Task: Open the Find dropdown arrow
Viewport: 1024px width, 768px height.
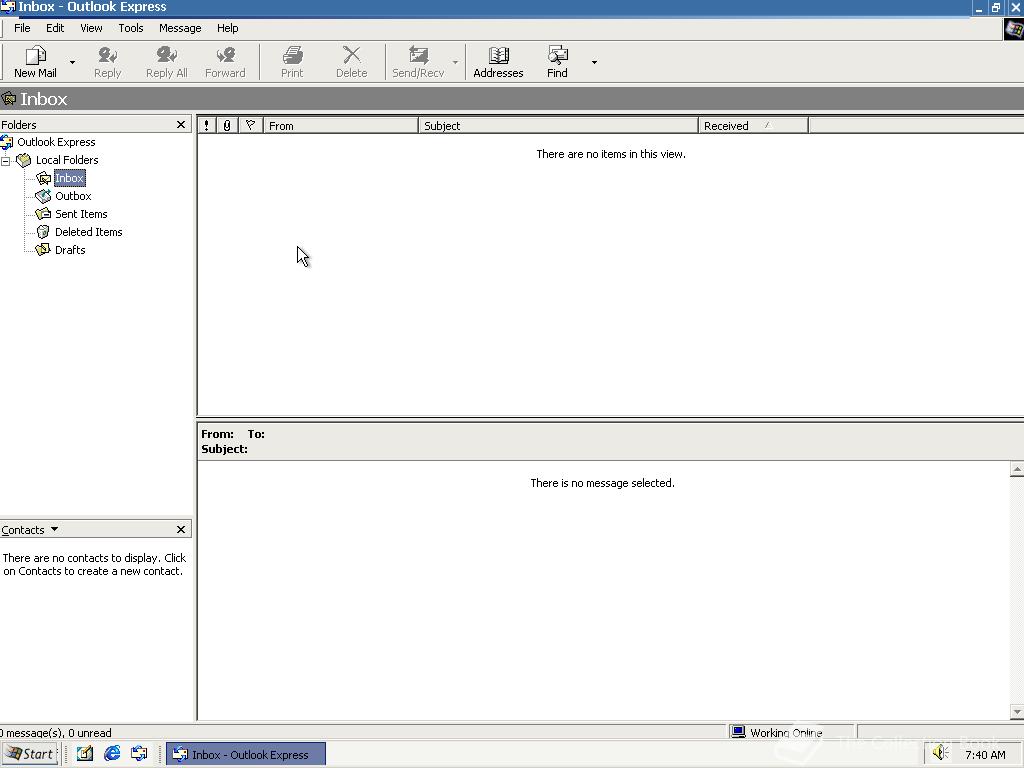Action: click(594, 63)
